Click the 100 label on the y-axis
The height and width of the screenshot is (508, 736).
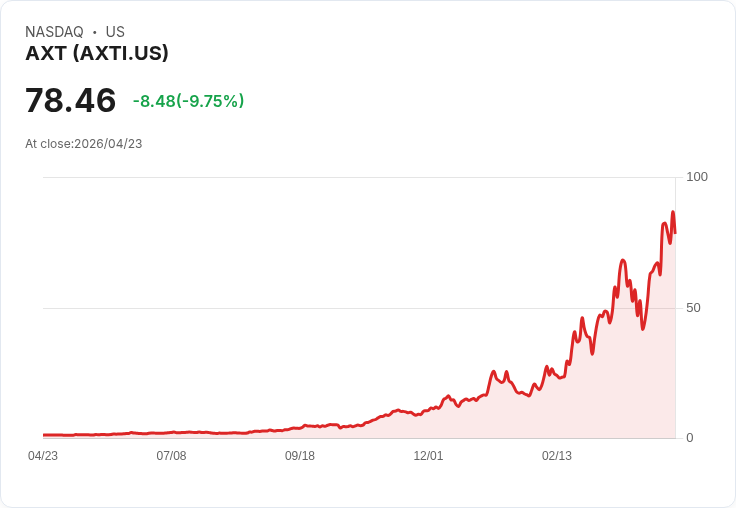tap(697, 177)
